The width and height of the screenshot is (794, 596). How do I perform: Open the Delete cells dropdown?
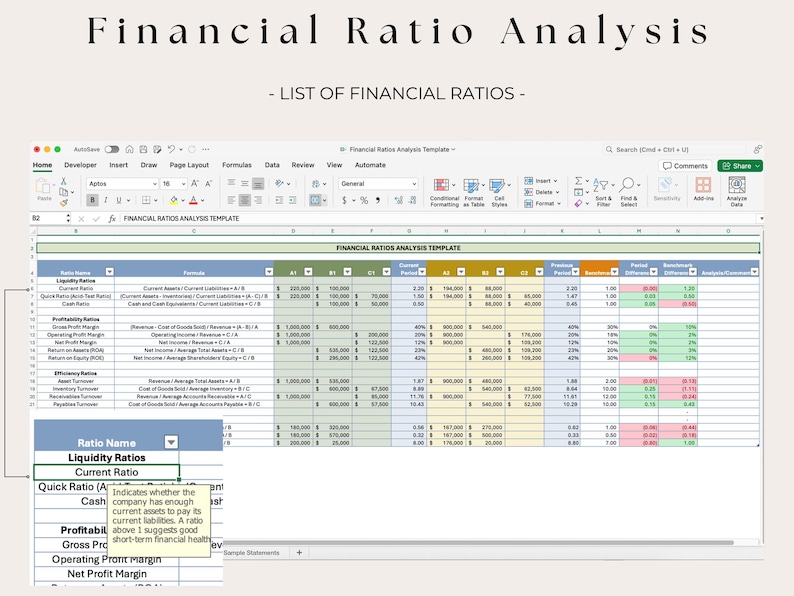542,192
